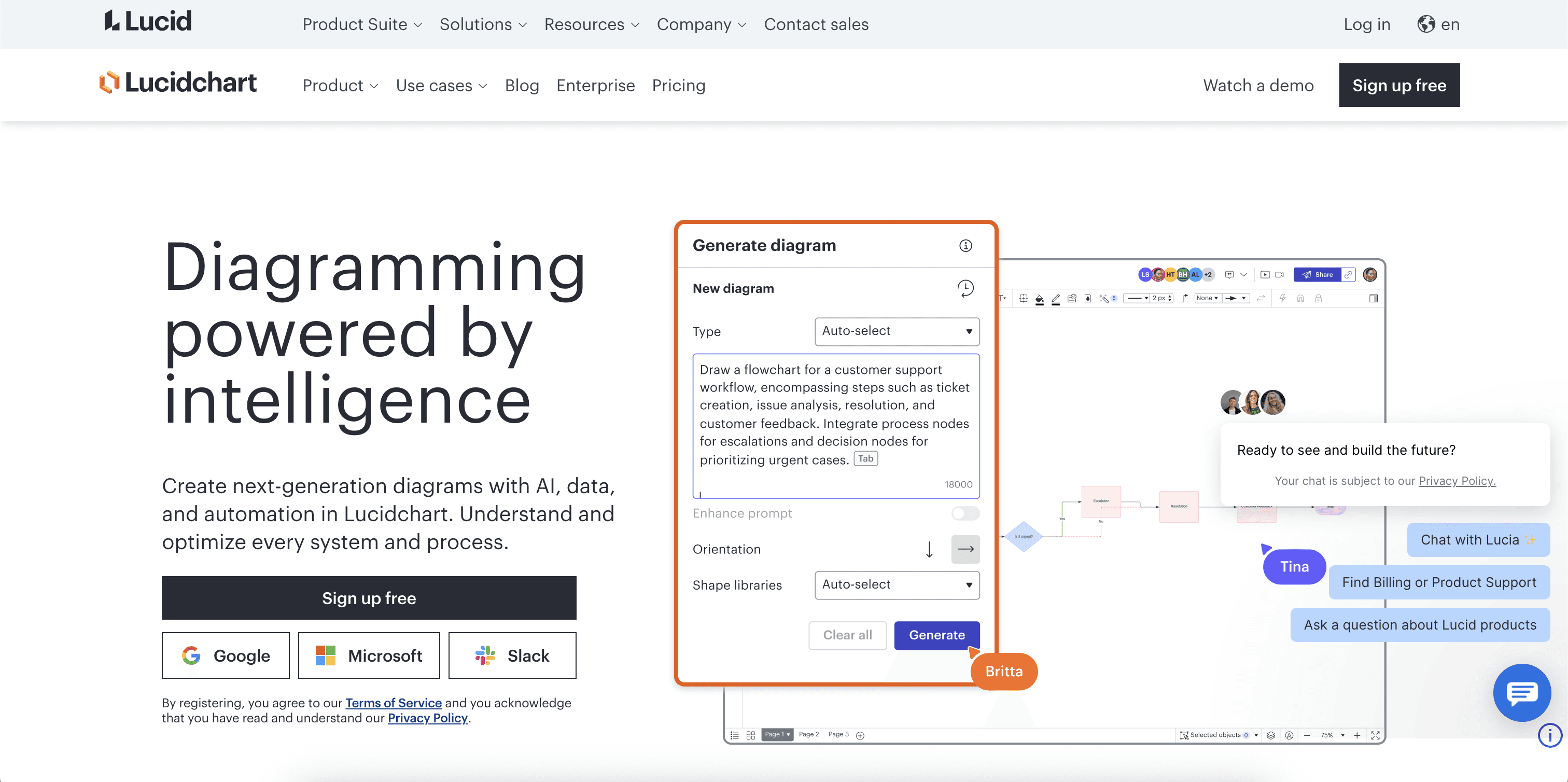Expand the Product Suite menu
Screen dimensions: 1568x782
coord(362,24)
